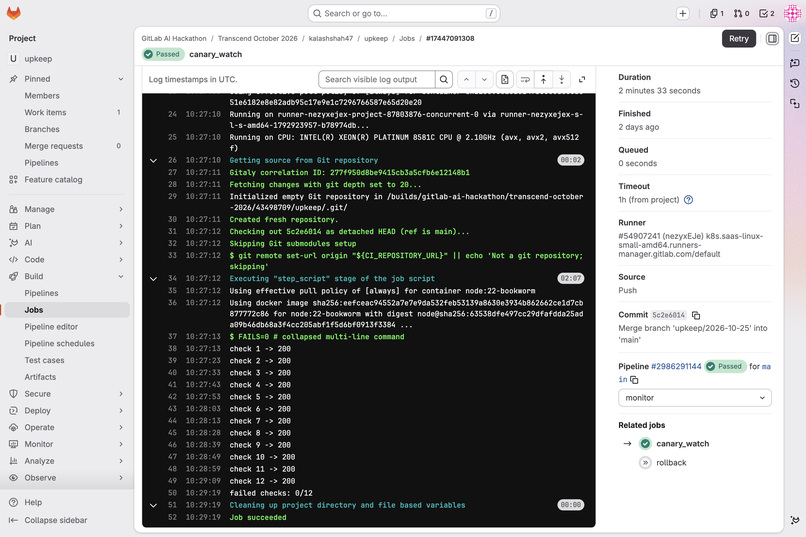
Task: Open the to-do list counter icon
Action: point(766,13)
